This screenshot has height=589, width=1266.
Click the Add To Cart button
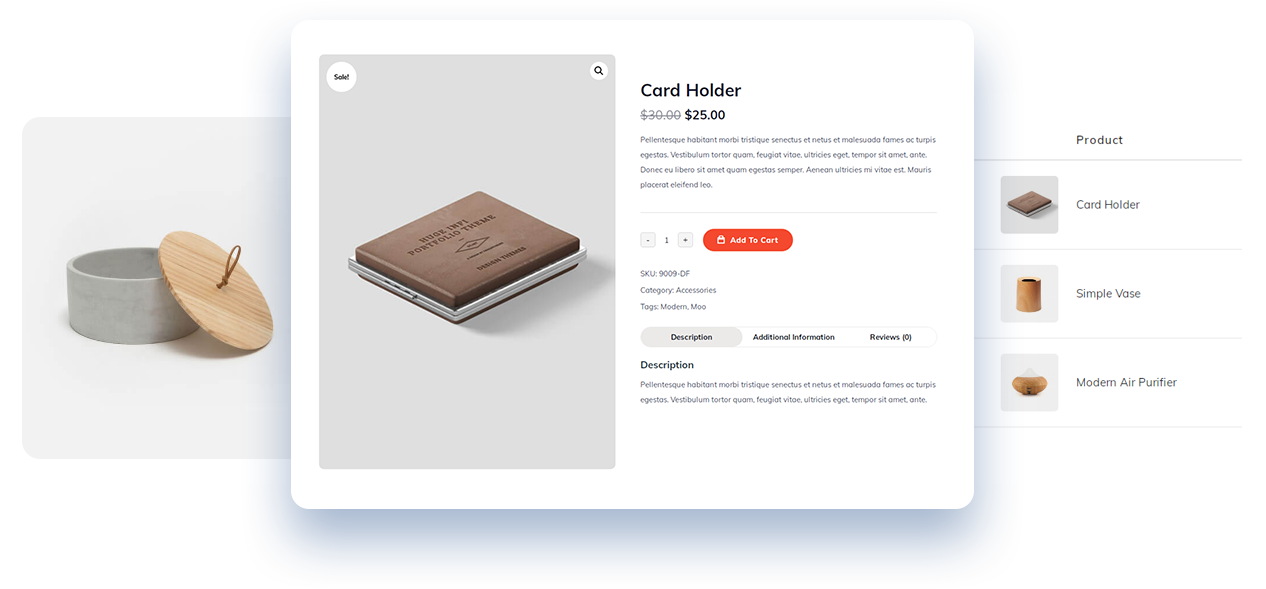pos(748,240)
